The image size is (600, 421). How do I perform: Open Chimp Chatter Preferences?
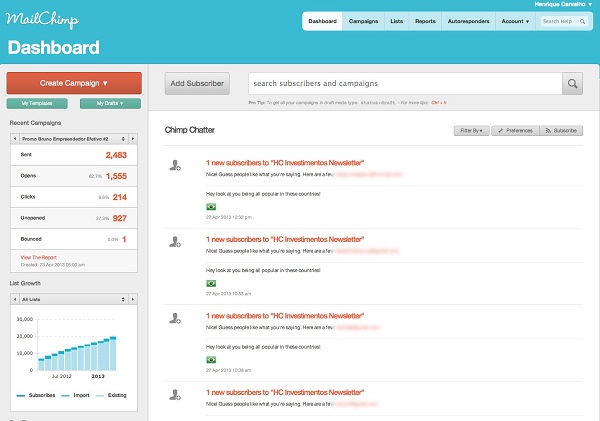pos(515,131)
